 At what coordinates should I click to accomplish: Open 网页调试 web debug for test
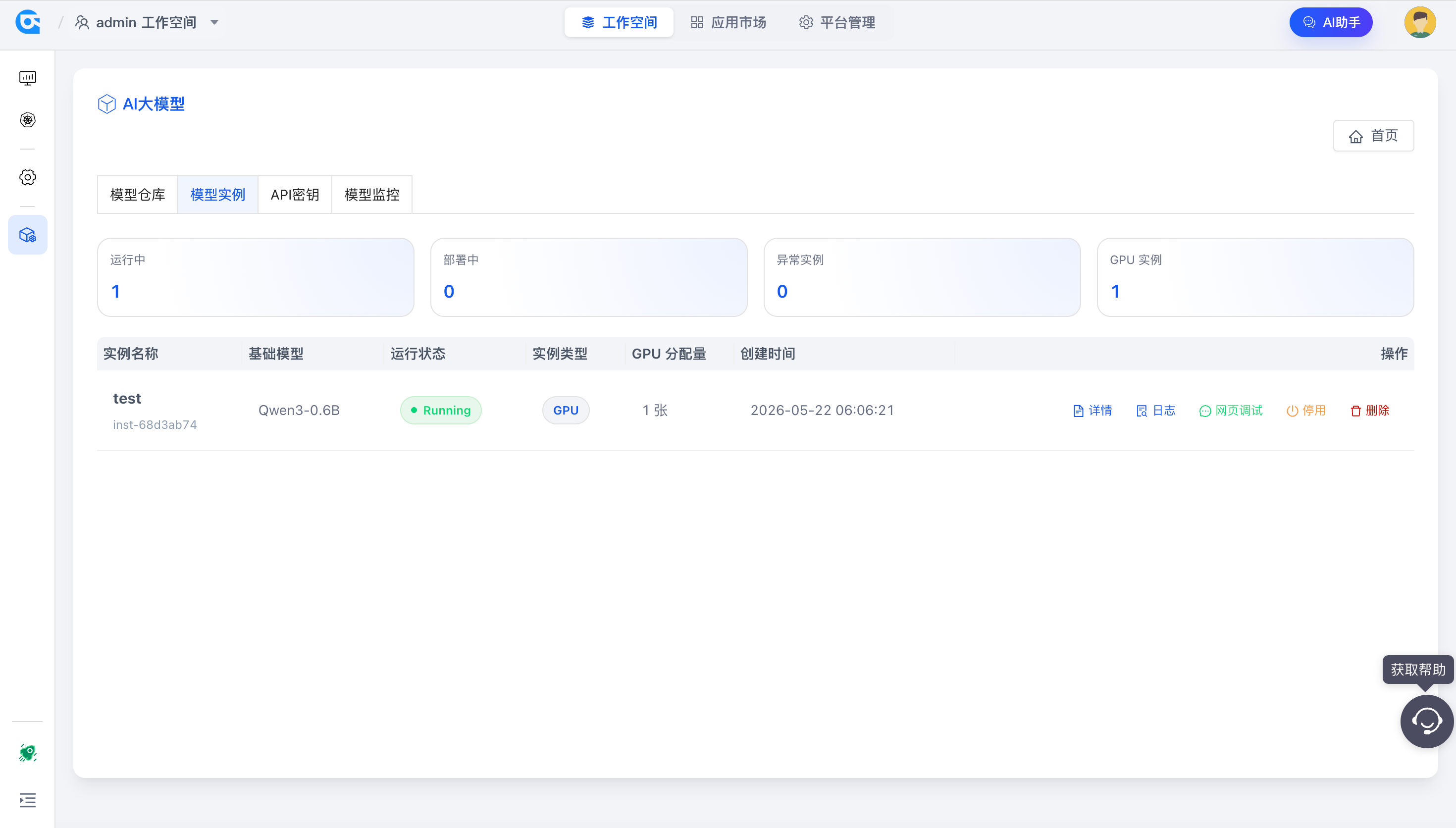(1231, 410)
